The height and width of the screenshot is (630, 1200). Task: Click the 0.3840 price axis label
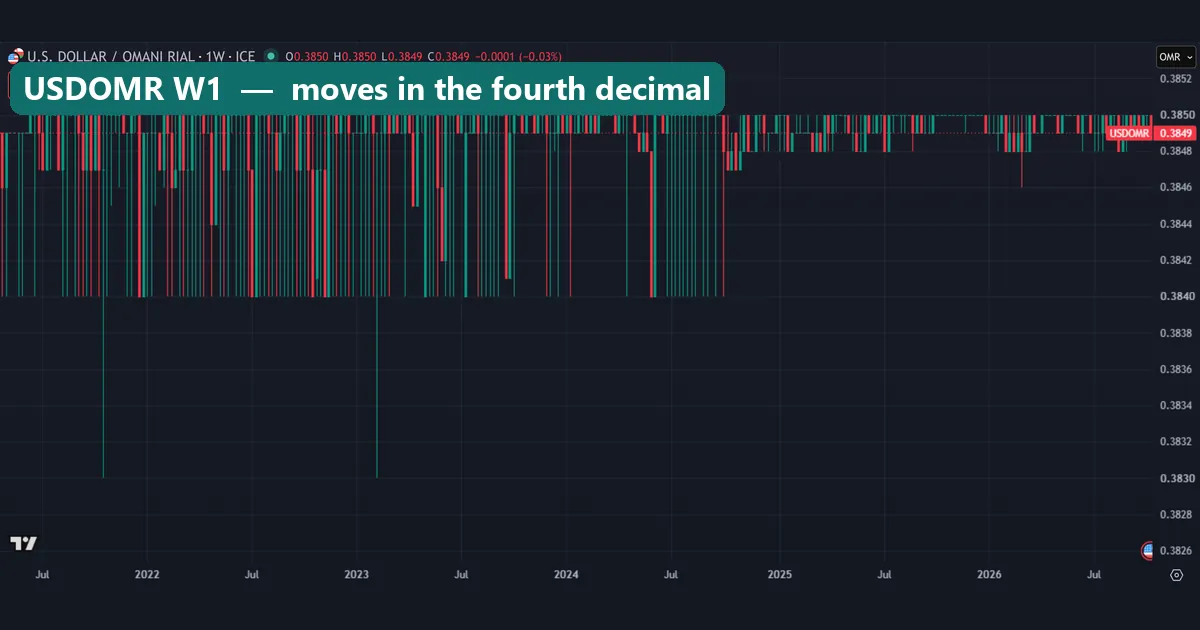point(1175,296)
